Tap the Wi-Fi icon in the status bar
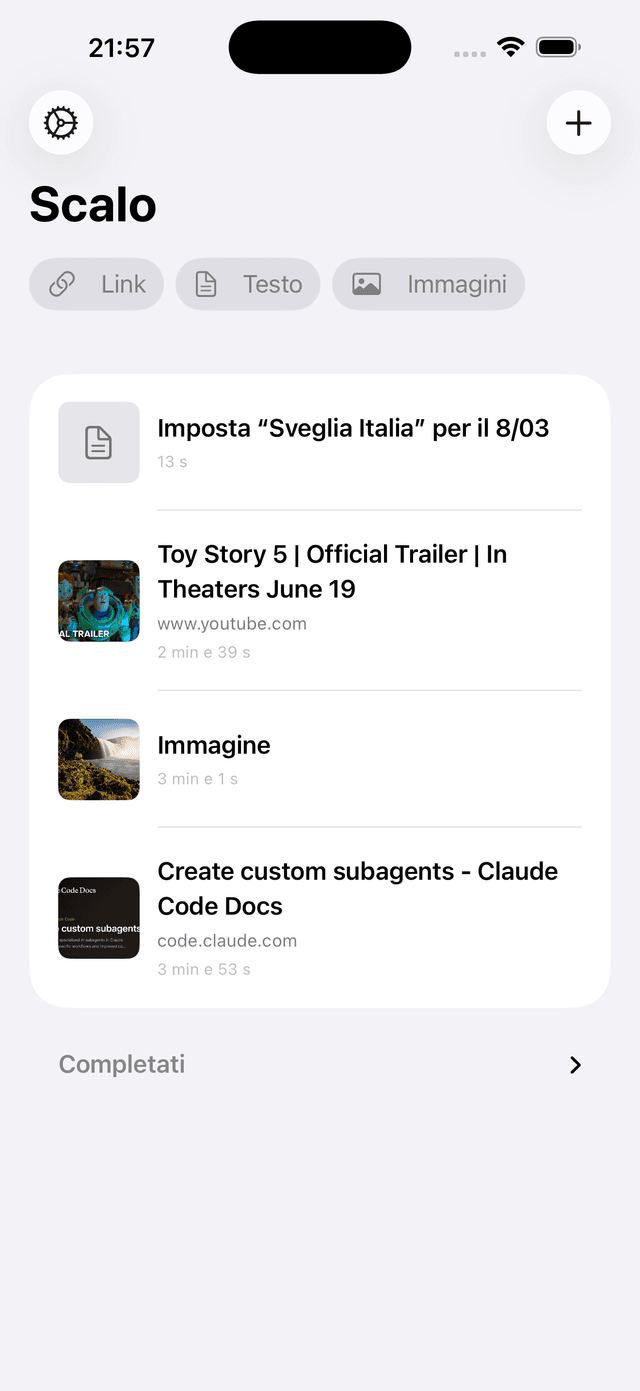 pos(511,46)
